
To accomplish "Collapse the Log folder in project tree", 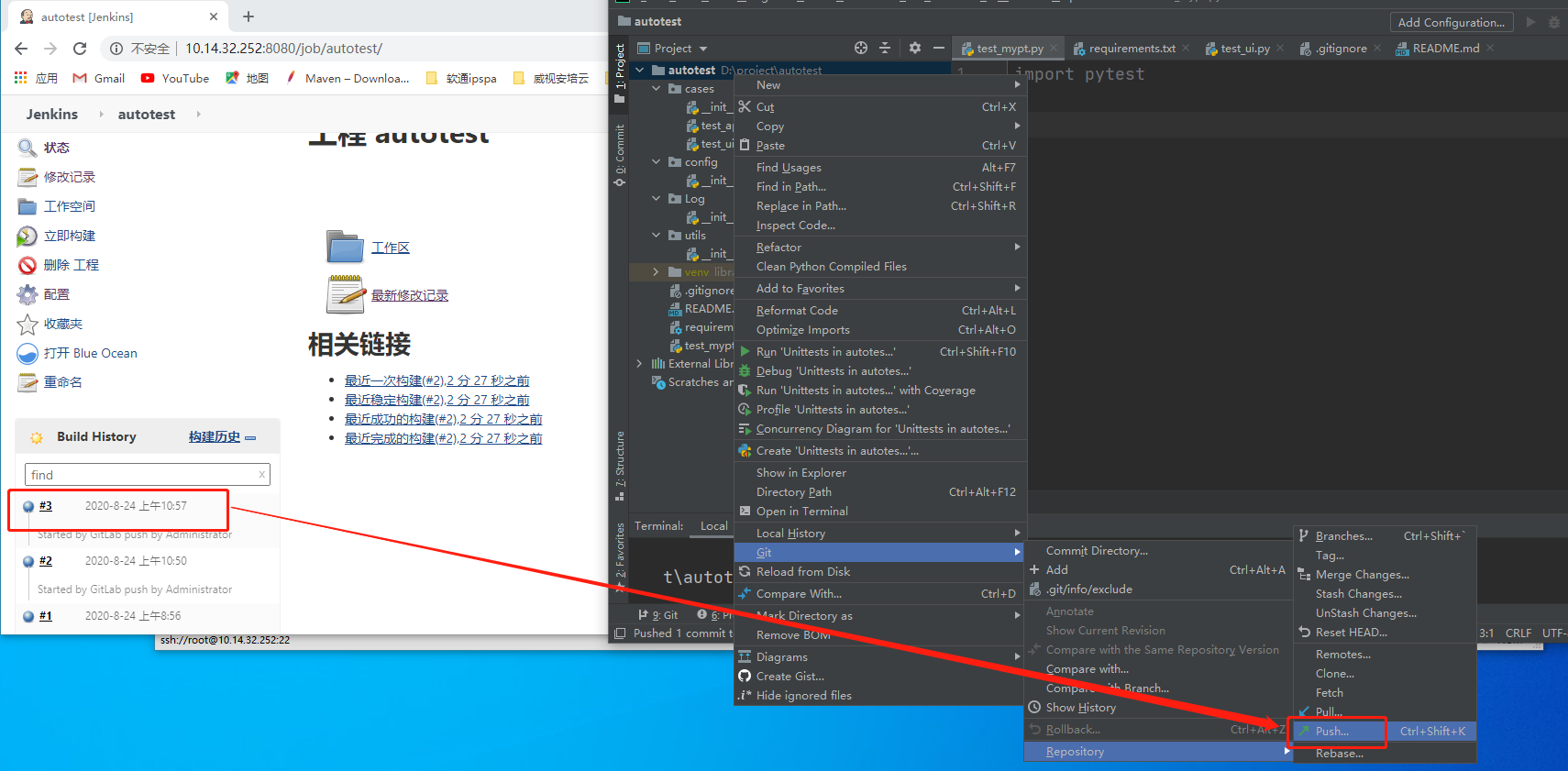I will pyautogui.click(x=656, y=198).
